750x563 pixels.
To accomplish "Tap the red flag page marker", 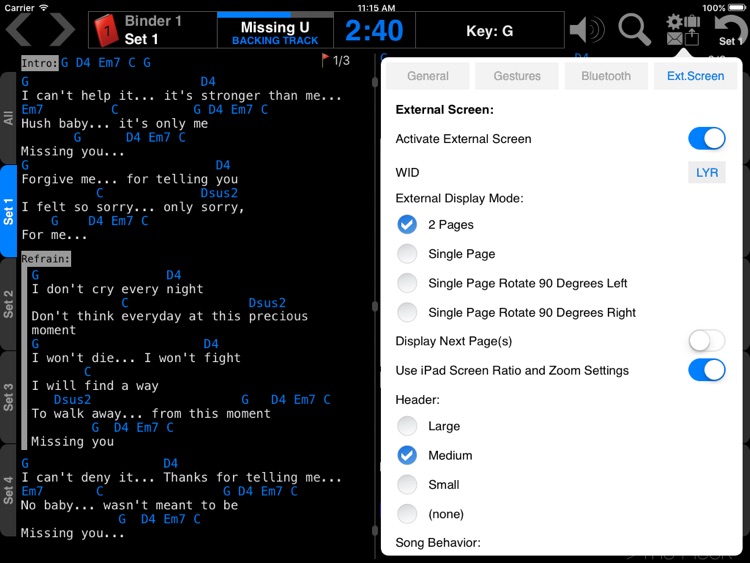I will [x=325, y=60].
